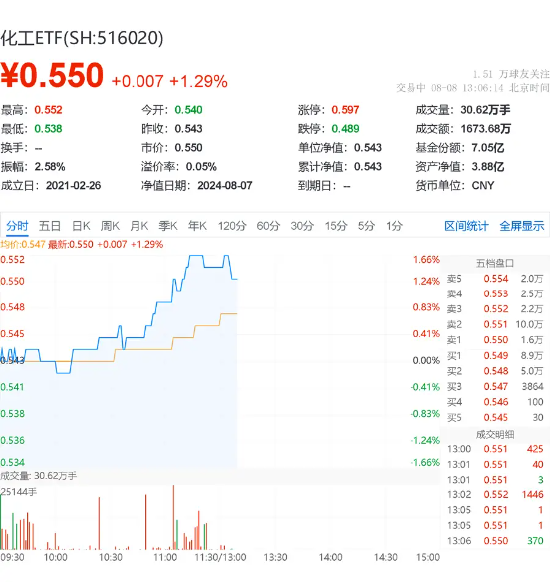Click the 14:00 time axis label

(x=330, y=557)
